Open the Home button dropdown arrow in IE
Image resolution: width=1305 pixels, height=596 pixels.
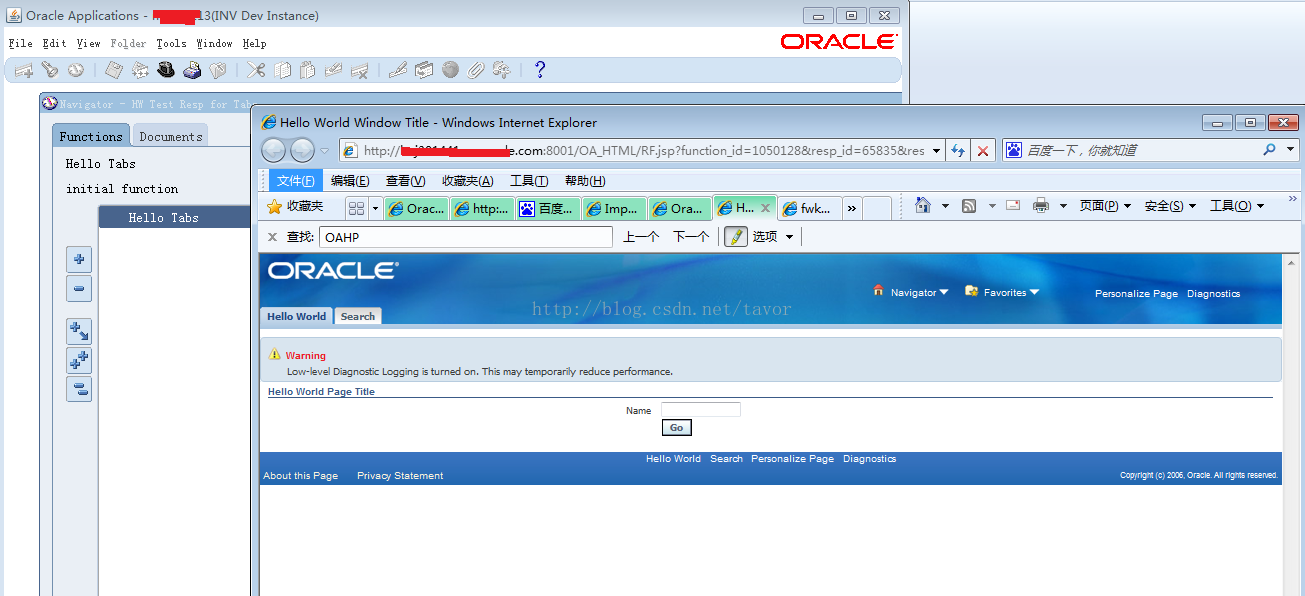tap(944, 206)
